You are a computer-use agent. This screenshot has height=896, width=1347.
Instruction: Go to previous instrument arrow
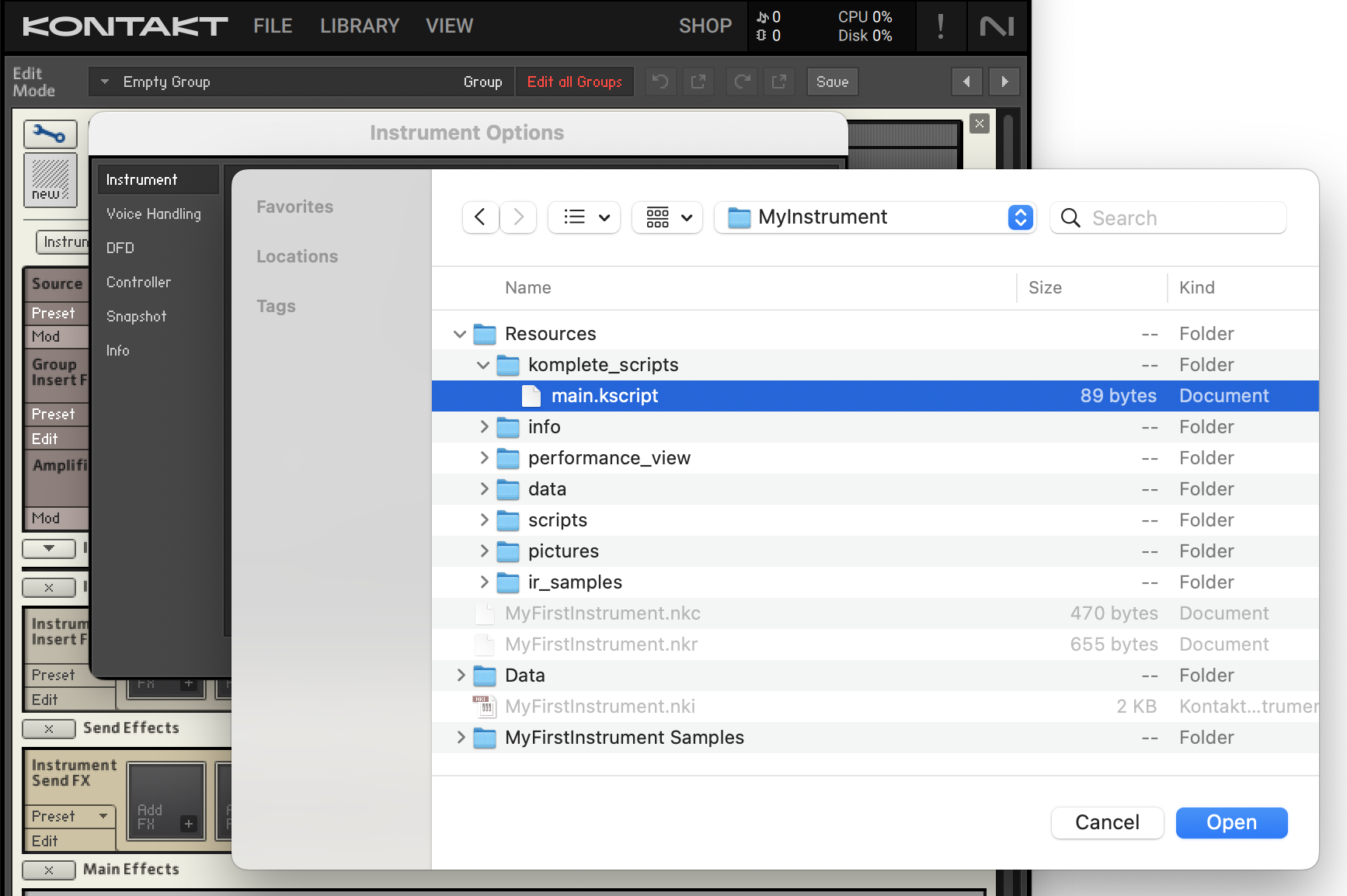pos(966,82)
